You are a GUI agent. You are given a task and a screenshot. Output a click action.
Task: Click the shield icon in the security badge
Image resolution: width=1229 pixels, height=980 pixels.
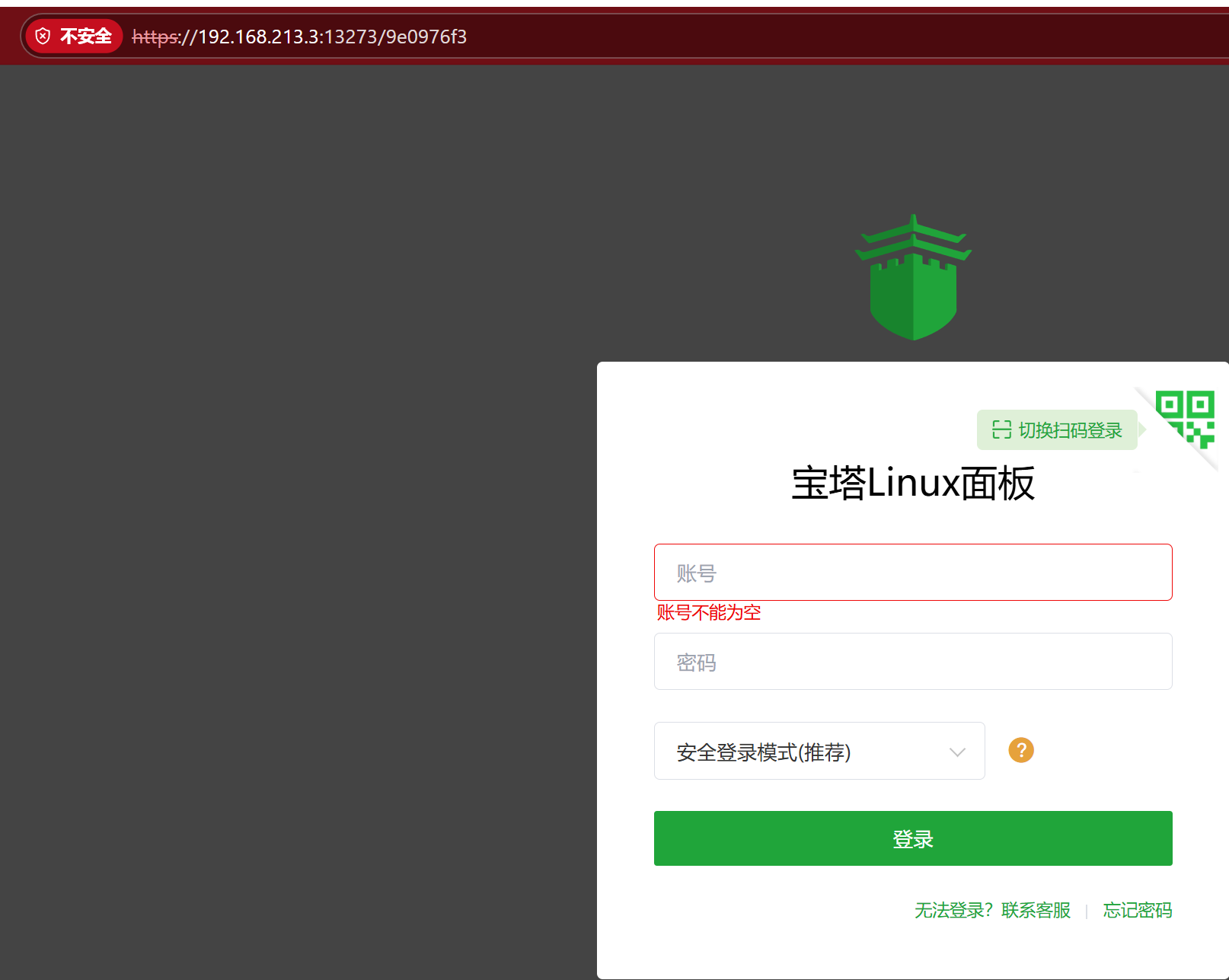click(43, 37)
